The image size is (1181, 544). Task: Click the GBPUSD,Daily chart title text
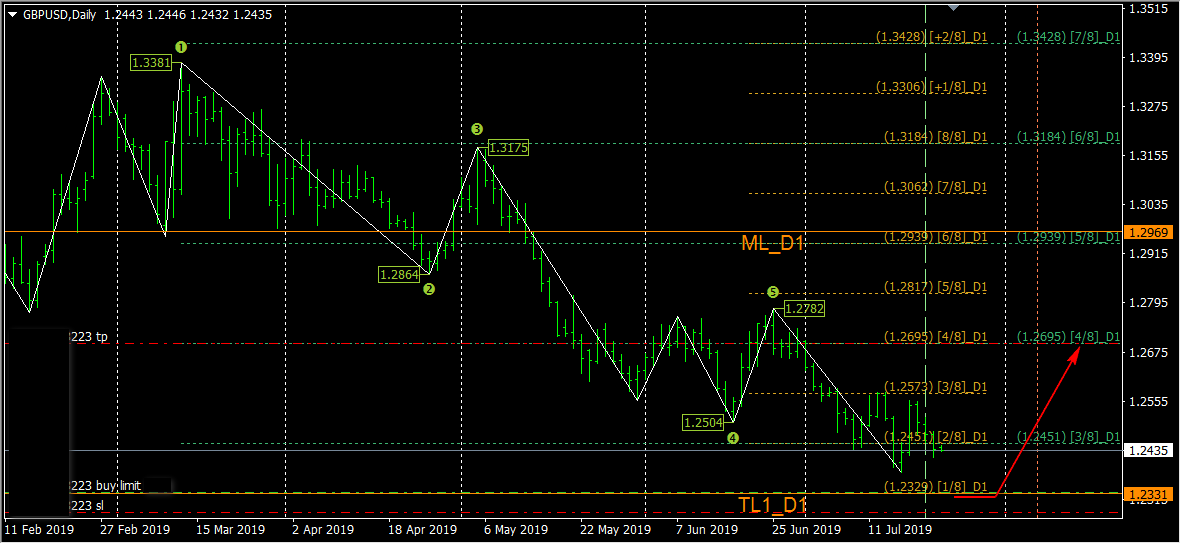coord(60,14)
